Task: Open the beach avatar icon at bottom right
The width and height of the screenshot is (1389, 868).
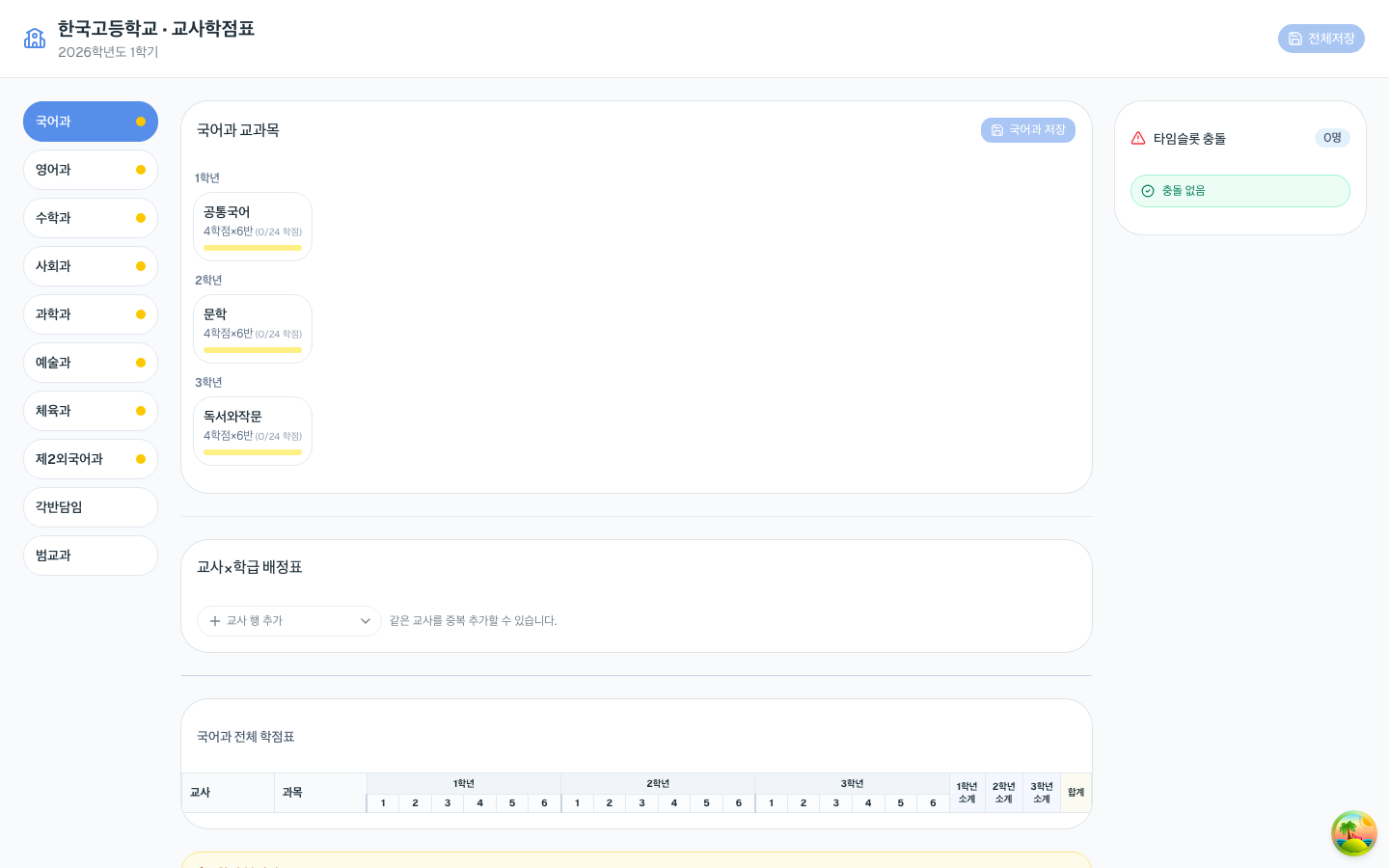Action: tap(1354, 833)
